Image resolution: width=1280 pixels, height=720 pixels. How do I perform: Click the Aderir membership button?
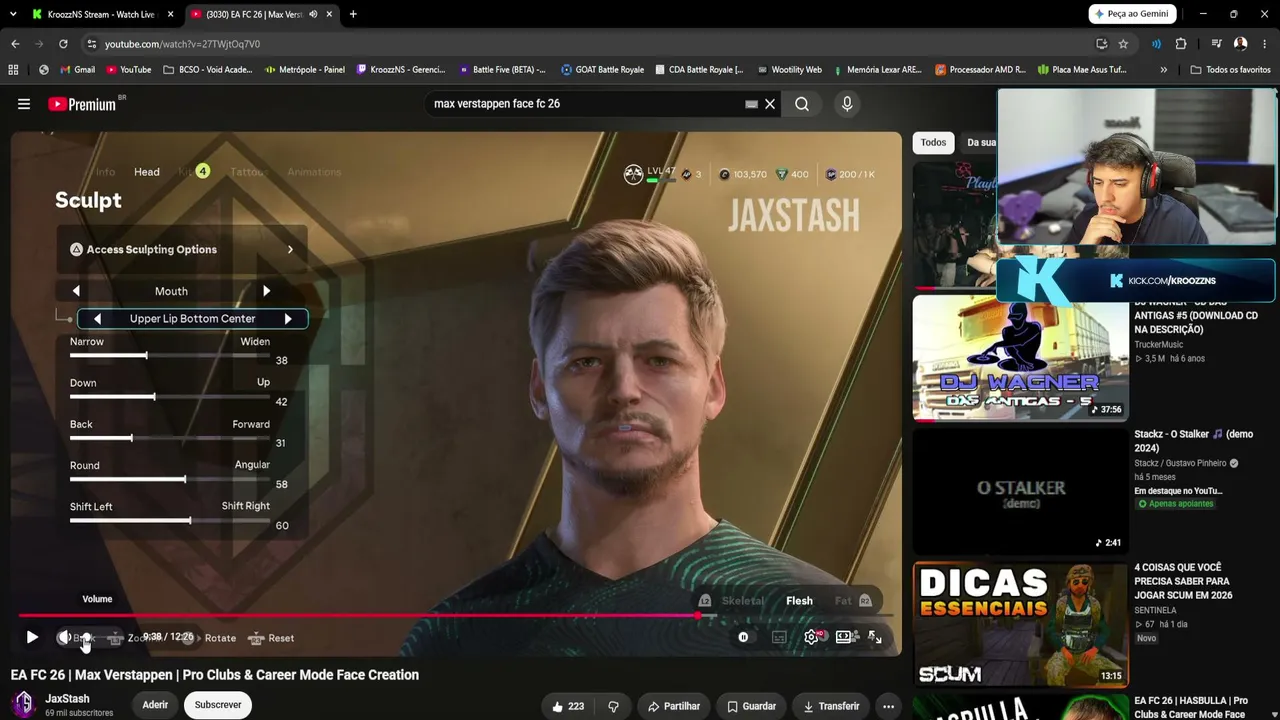(x=155, y=705)
